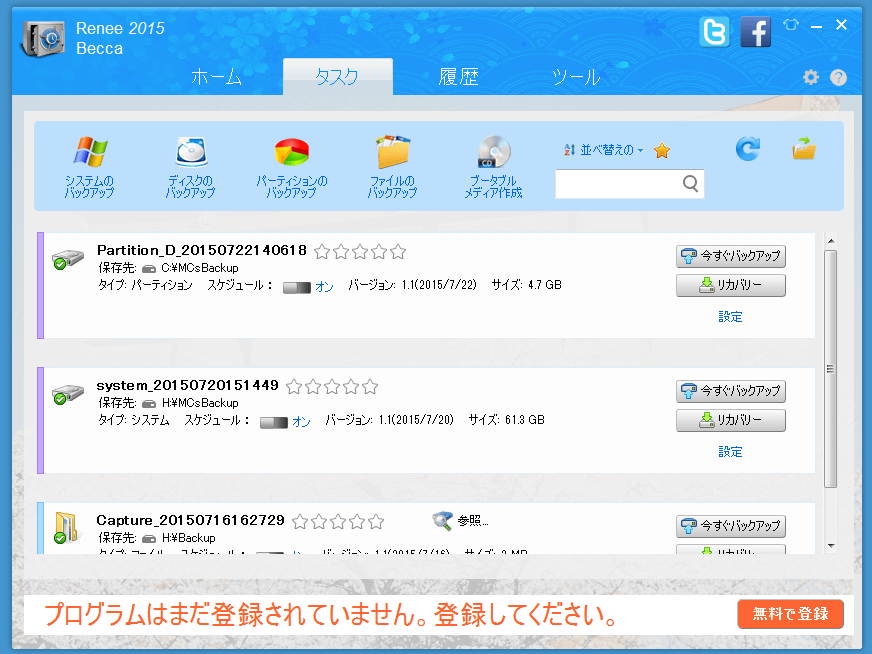Open システムのバックアップ (System Backup)
This screenshot has height=654, width=872.
pos(90,167)
